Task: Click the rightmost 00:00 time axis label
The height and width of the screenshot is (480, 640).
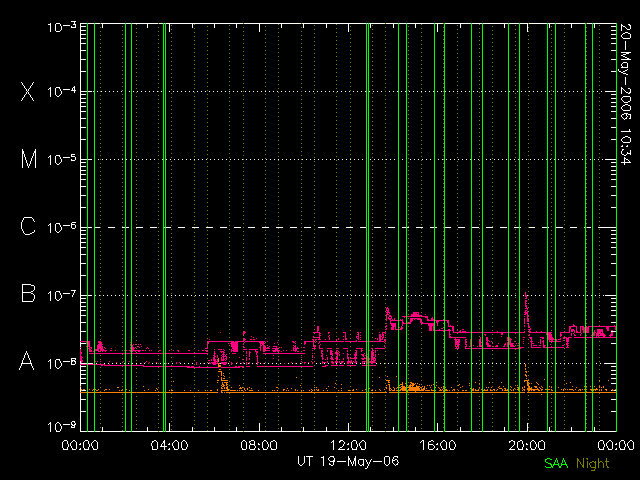Action: tap(616, 445)
